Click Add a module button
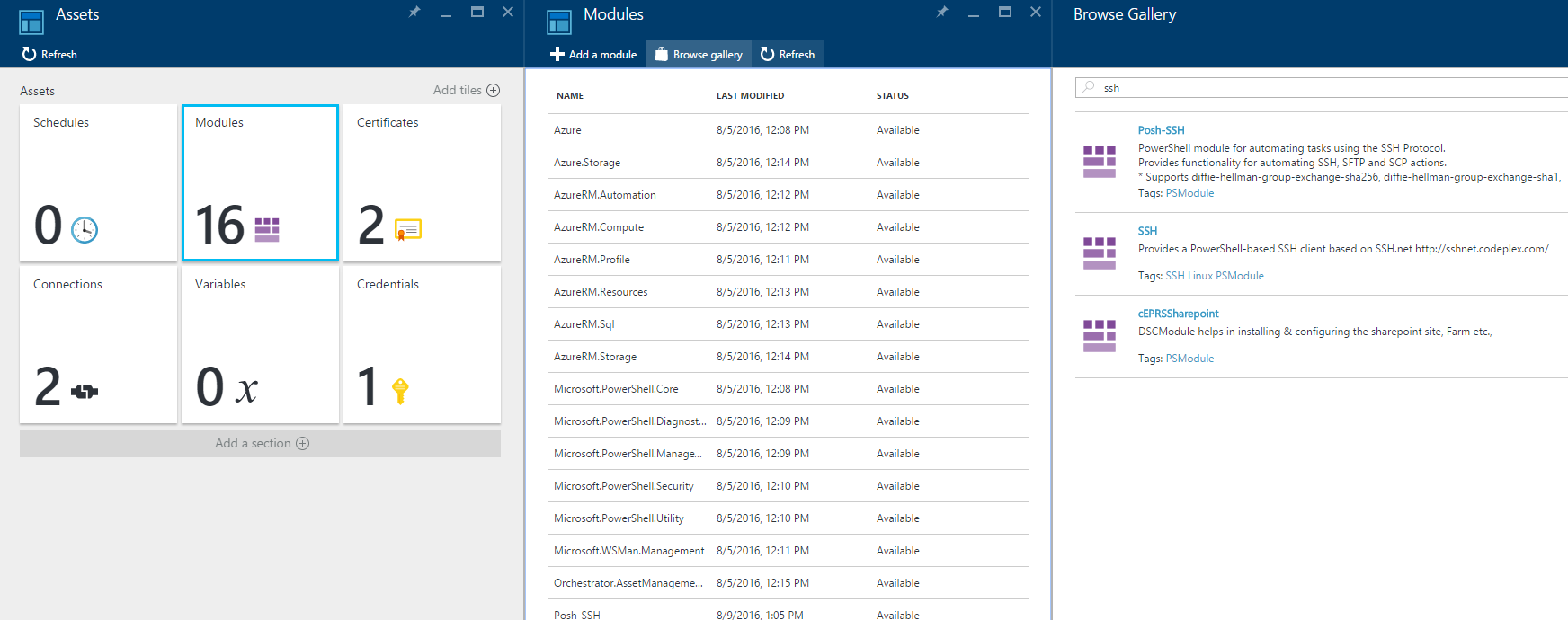 tap(593, 54)
